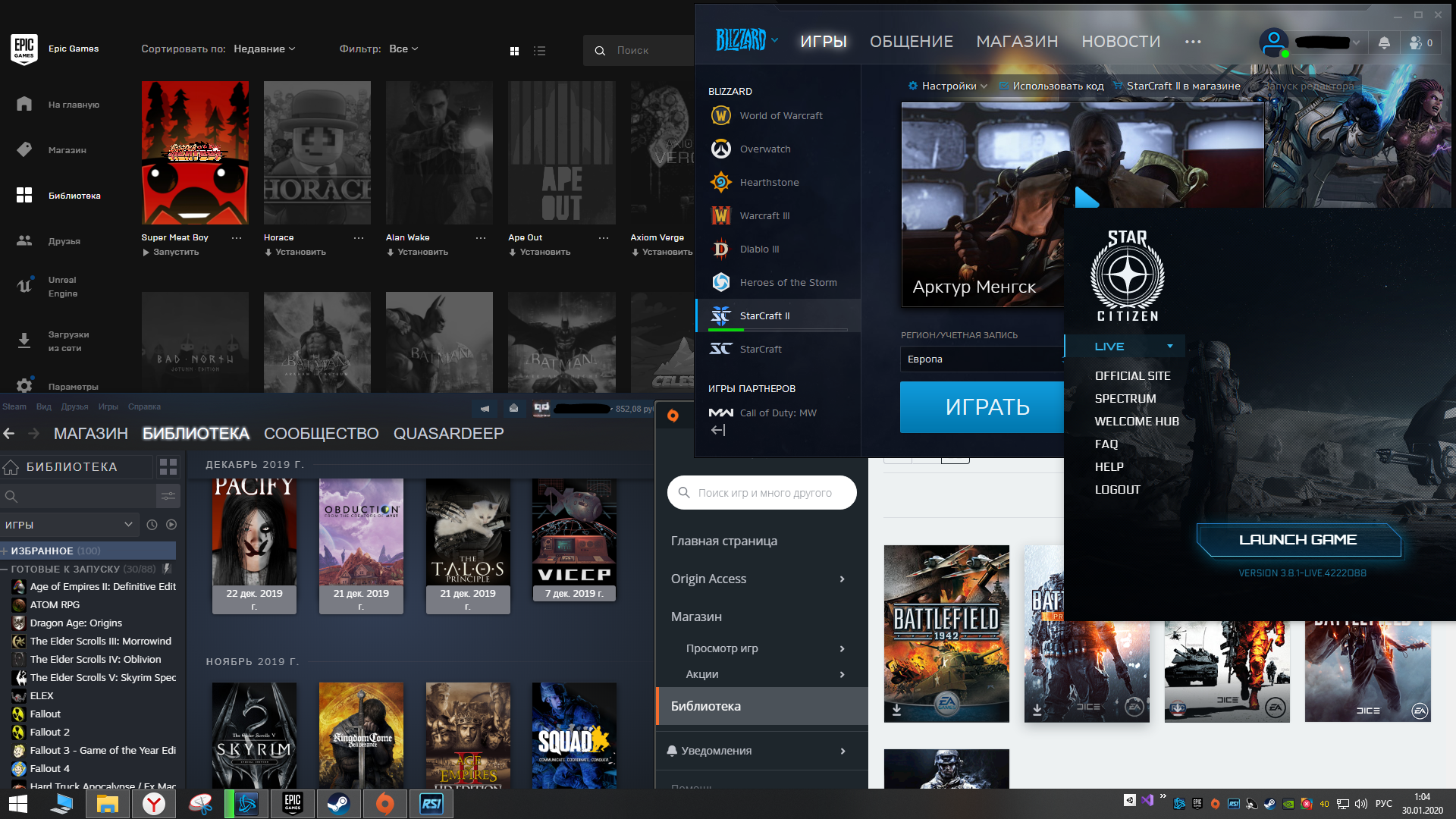Open Друзья in Epic Games sidebar
This screenshot has height=819, width=1456.
point(64,241)
